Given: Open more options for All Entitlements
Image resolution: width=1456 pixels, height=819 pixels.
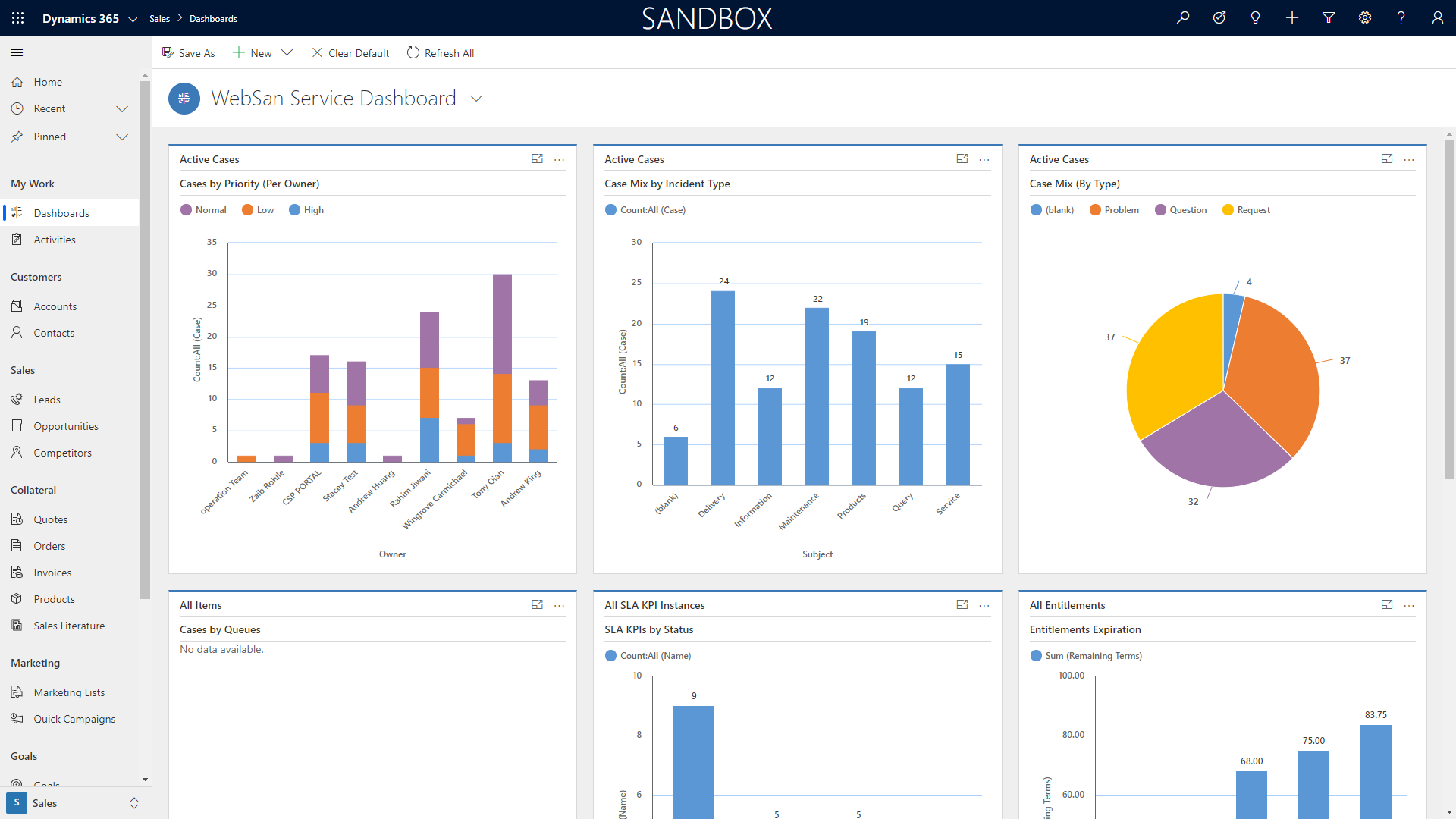Looking at the screenshot, I should pyautogui.click(x=1409, y=605).
